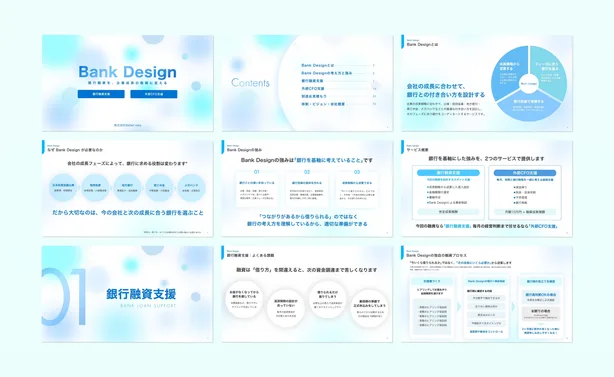This screenshot has width=614, height=377.
Task: Click the large 'Bank Design' title text
Action: tap(127, 72)
